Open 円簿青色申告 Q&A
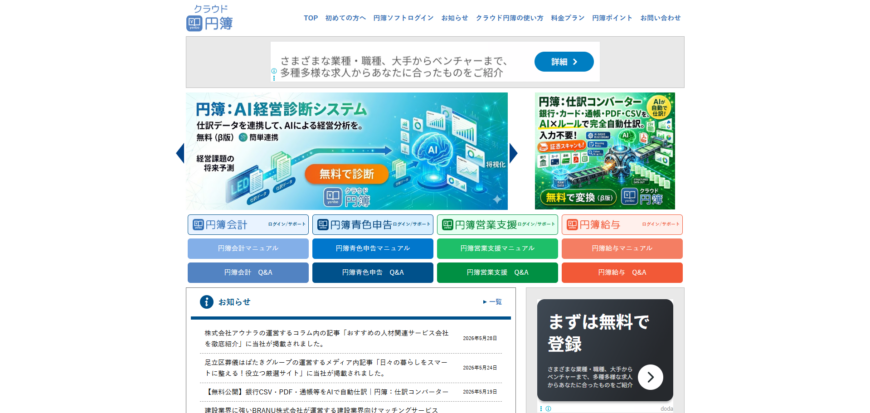The image size is (870, 413). [373, 273]
